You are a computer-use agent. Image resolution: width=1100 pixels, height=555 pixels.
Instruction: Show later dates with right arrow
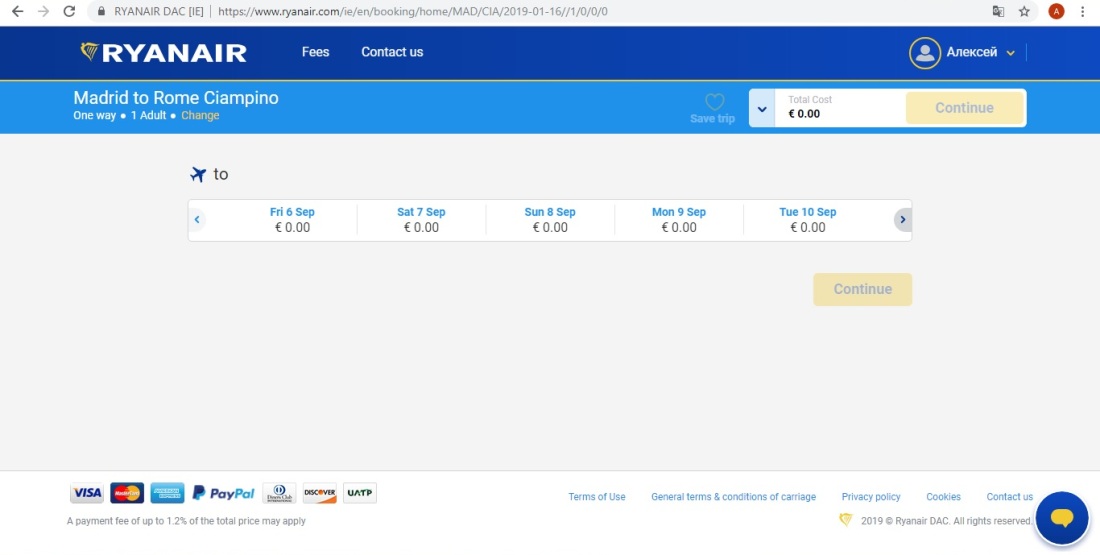(903, 220)
